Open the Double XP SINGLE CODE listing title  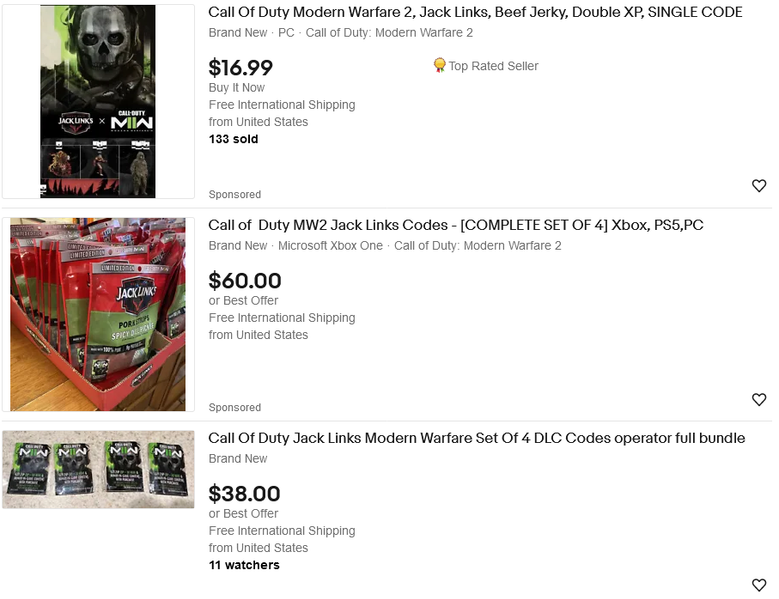pos(475,13)
